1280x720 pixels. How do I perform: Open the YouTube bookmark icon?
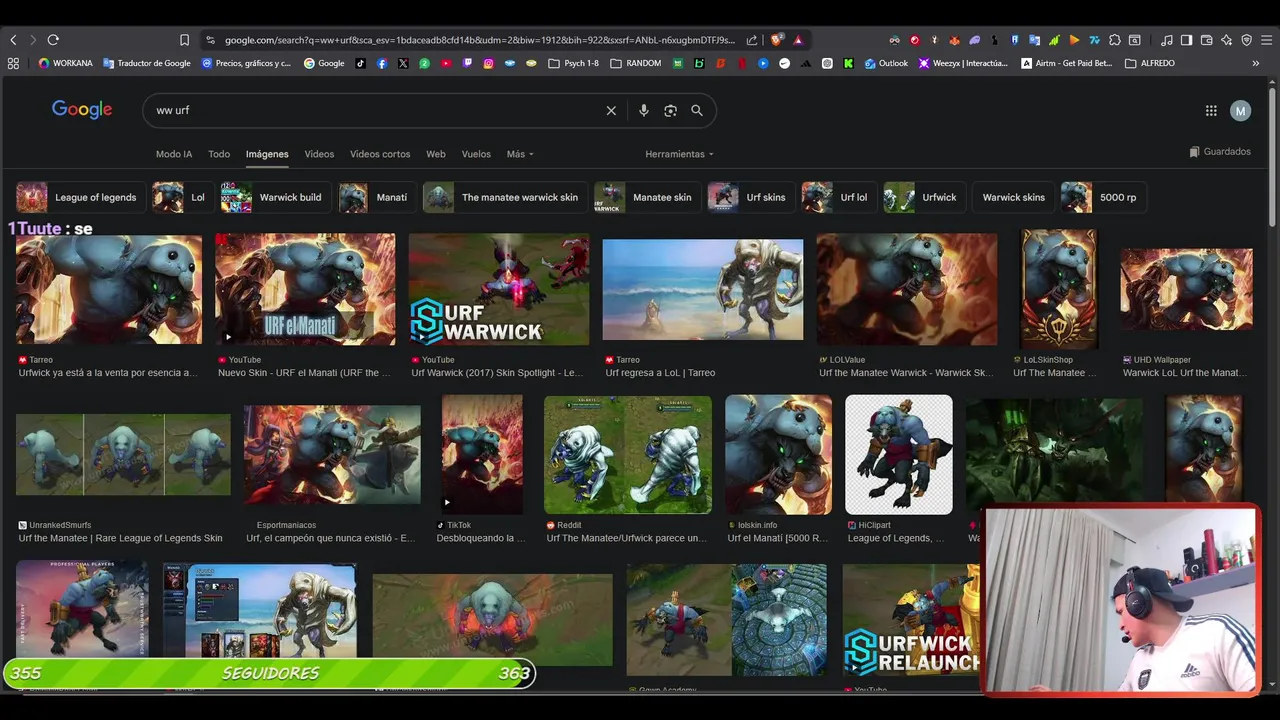point(446,63)
